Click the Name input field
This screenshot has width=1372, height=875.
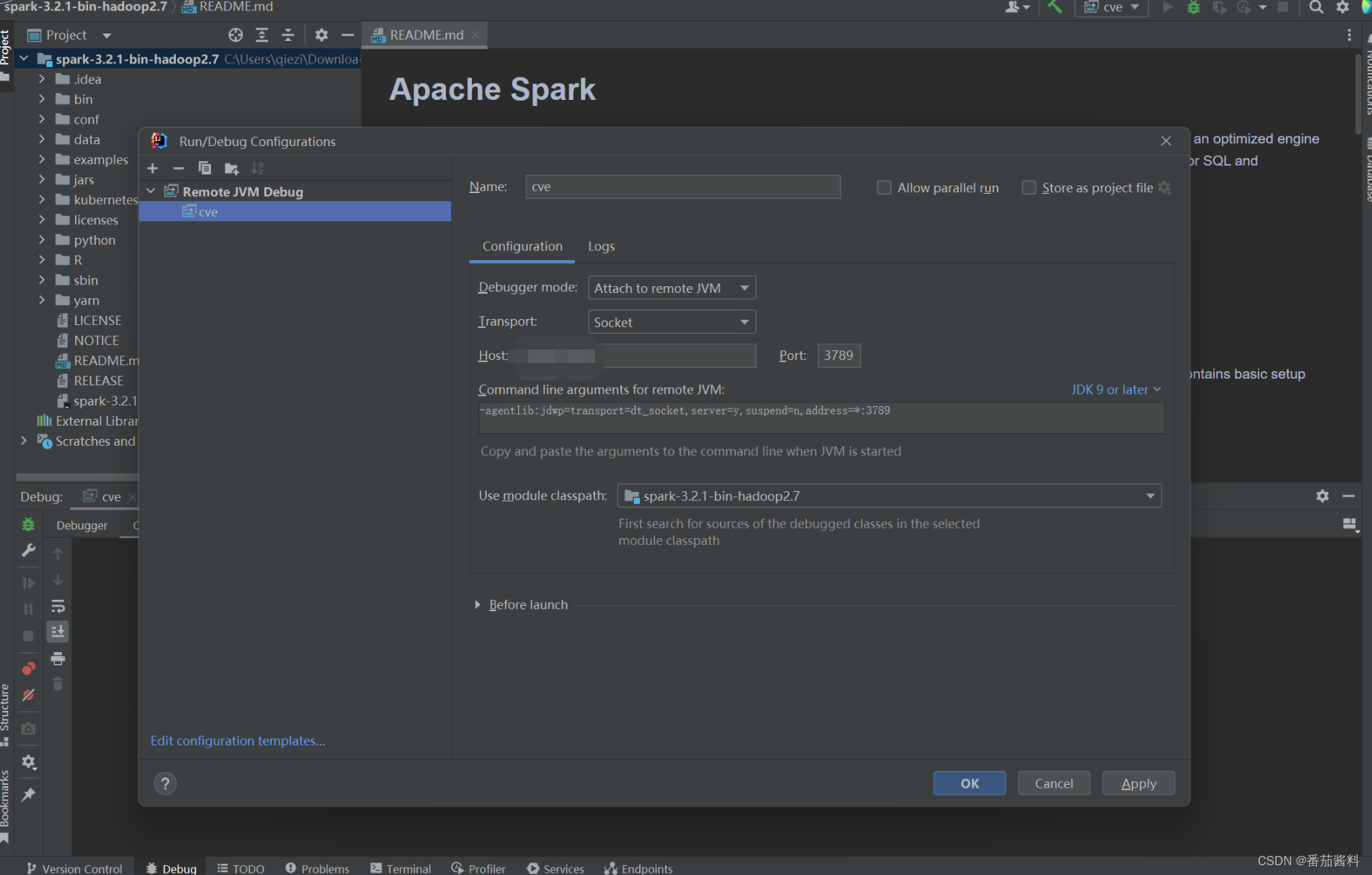(683, 187)
